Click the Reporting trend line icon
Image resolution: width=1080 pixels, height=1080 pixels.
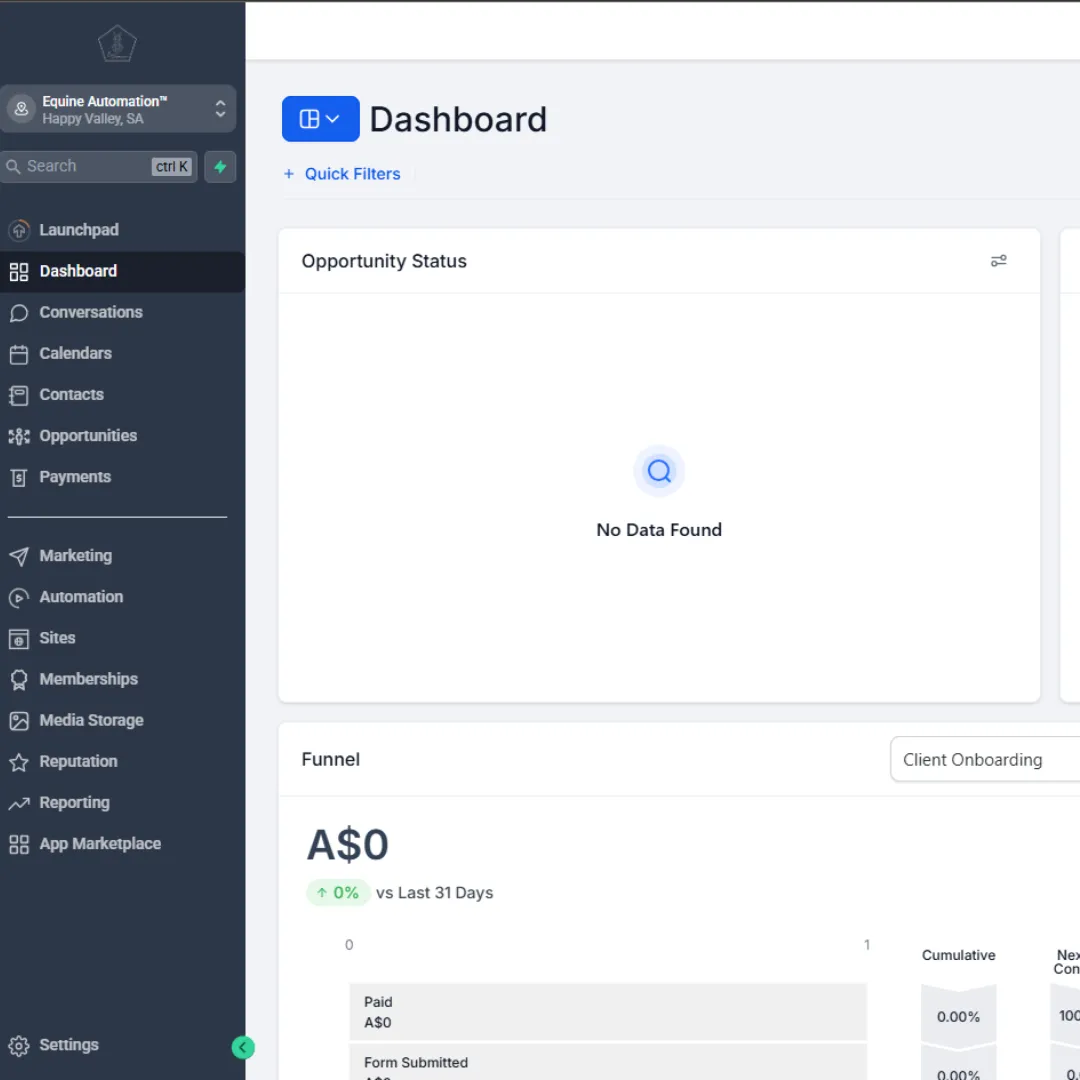(x=19, y=804)
